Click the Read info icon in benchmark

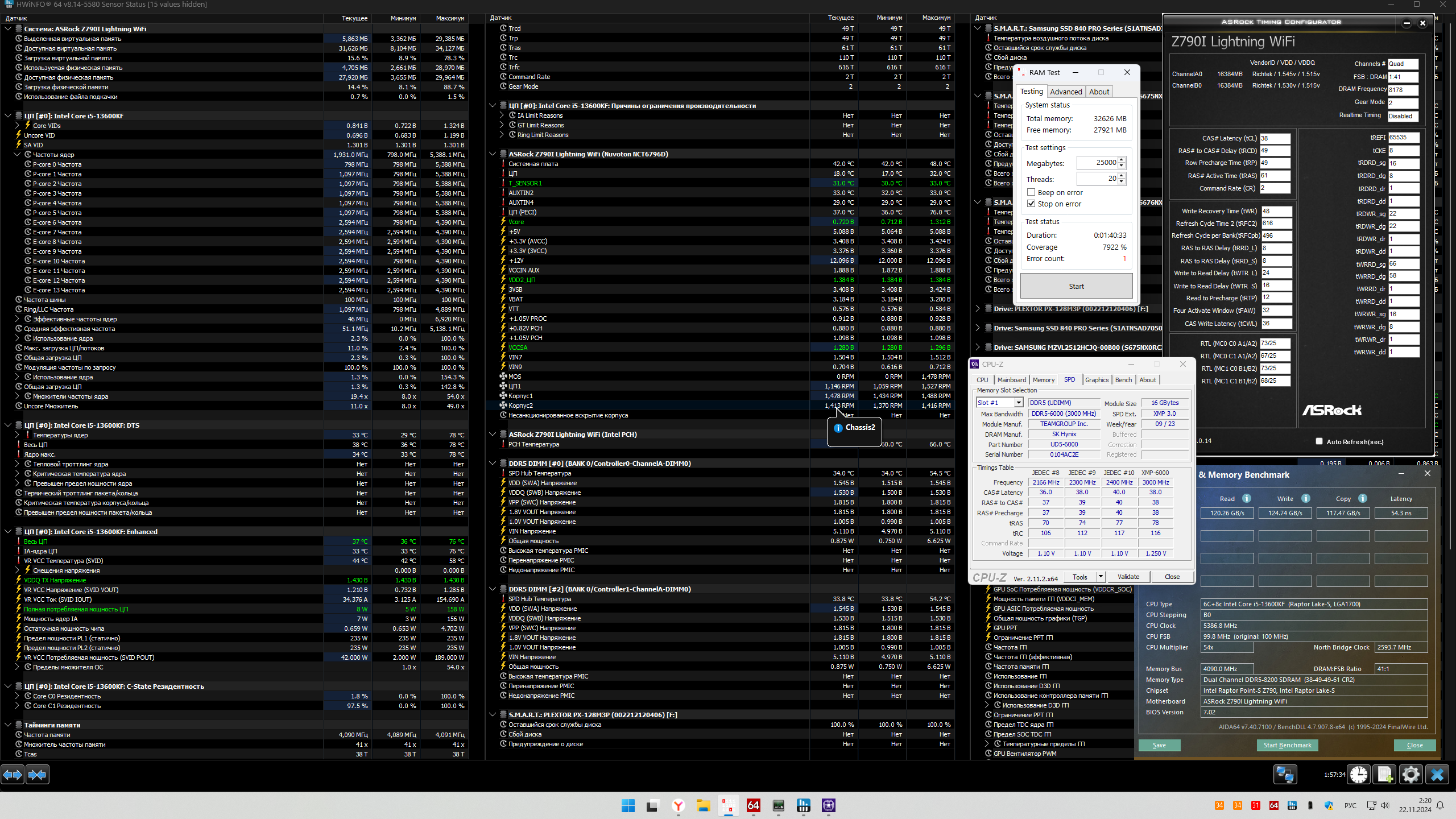[x=1247, y=498]
